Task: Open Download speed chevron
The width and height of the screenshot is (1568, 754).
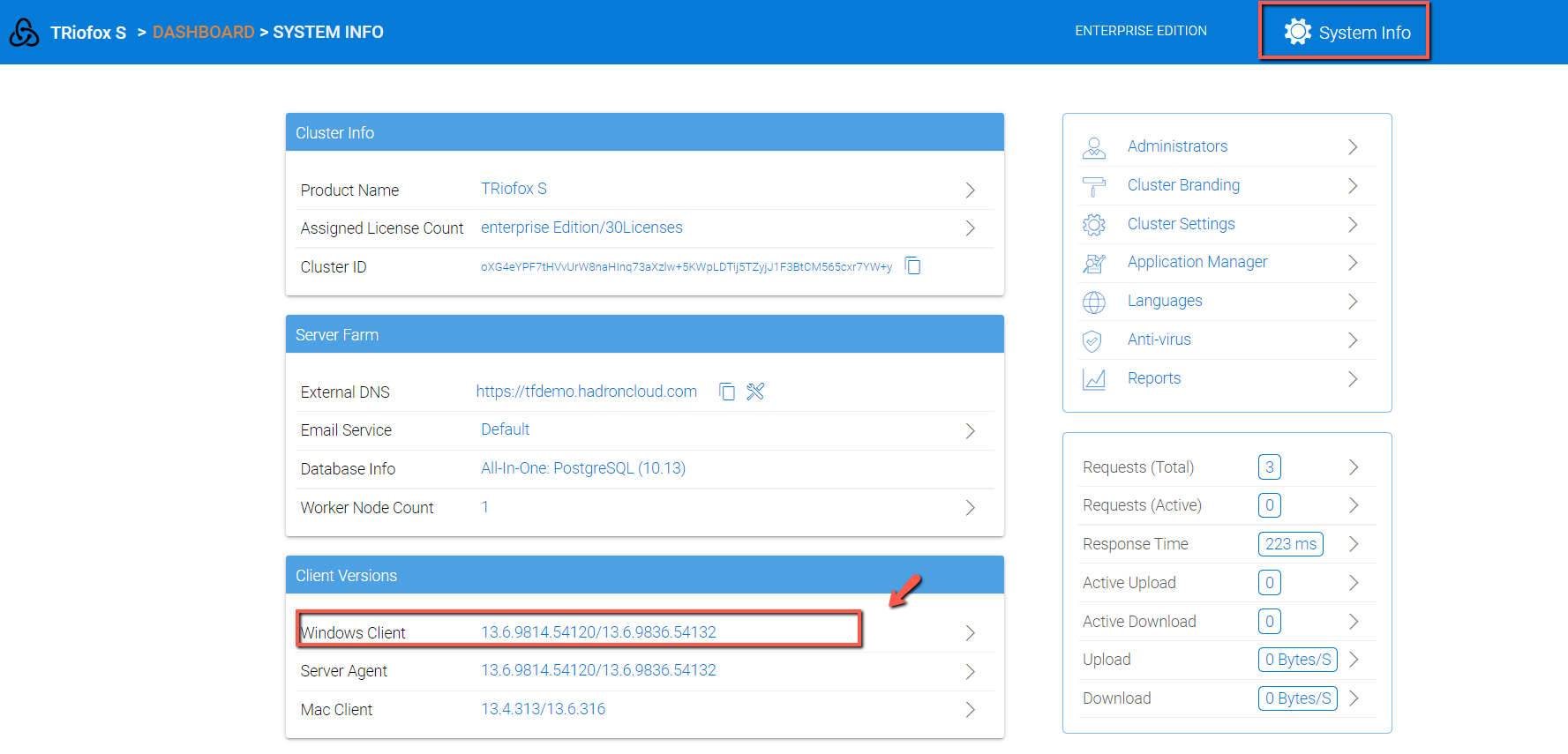Action: pyautogui.click(x=1354, y=698)
